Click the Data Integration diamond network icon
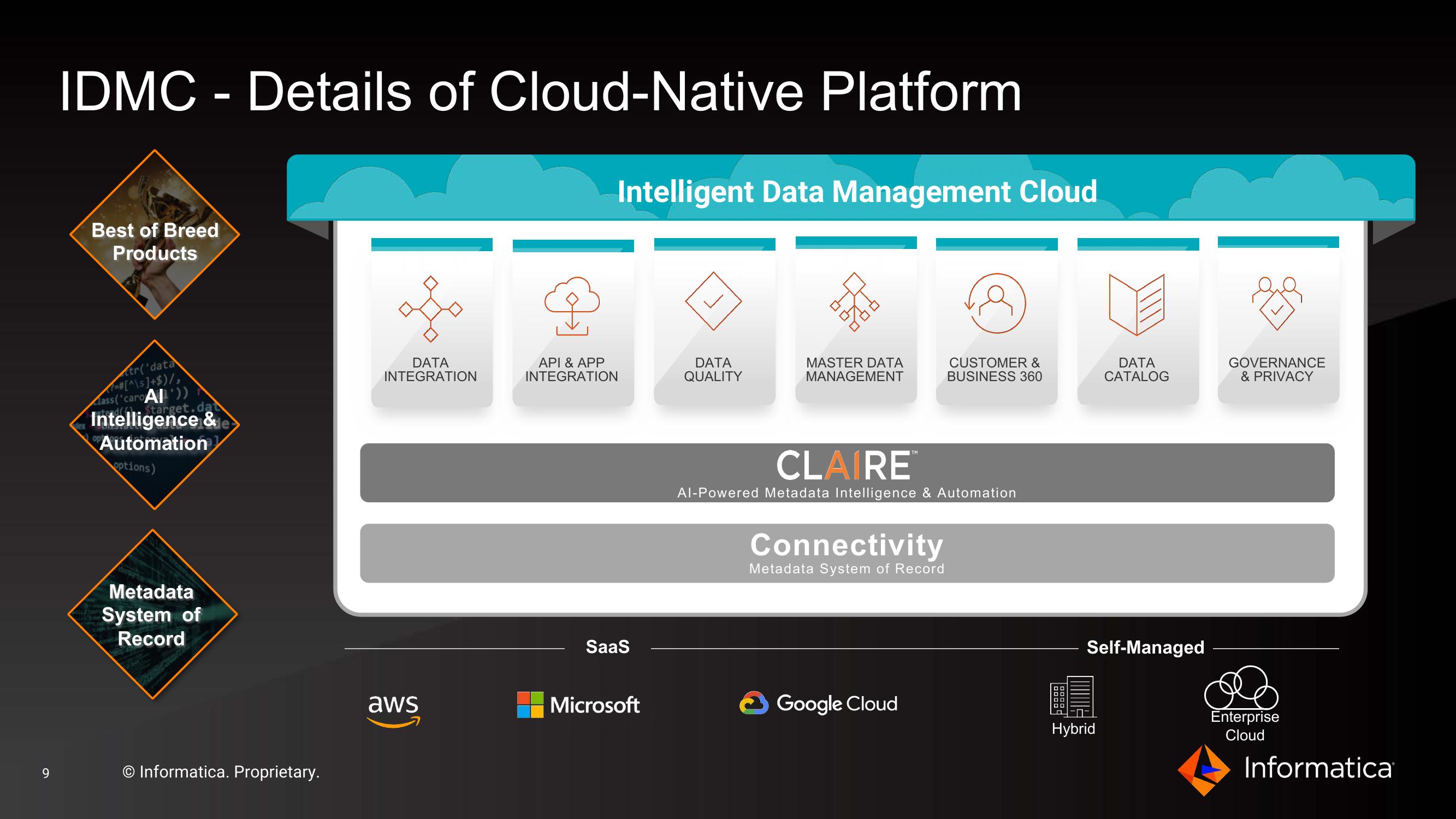Viewport: 1456px width, 819px height. tap(431, 309)
